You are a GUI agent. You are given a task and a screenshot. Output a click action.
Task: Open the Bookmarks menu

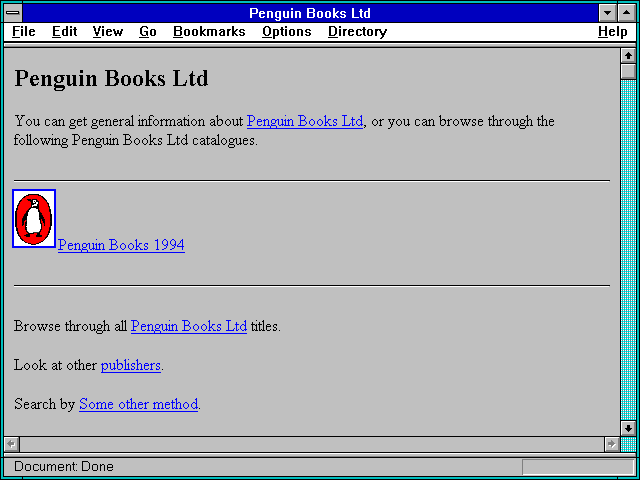pyautogui.click(x=209, y=31)
